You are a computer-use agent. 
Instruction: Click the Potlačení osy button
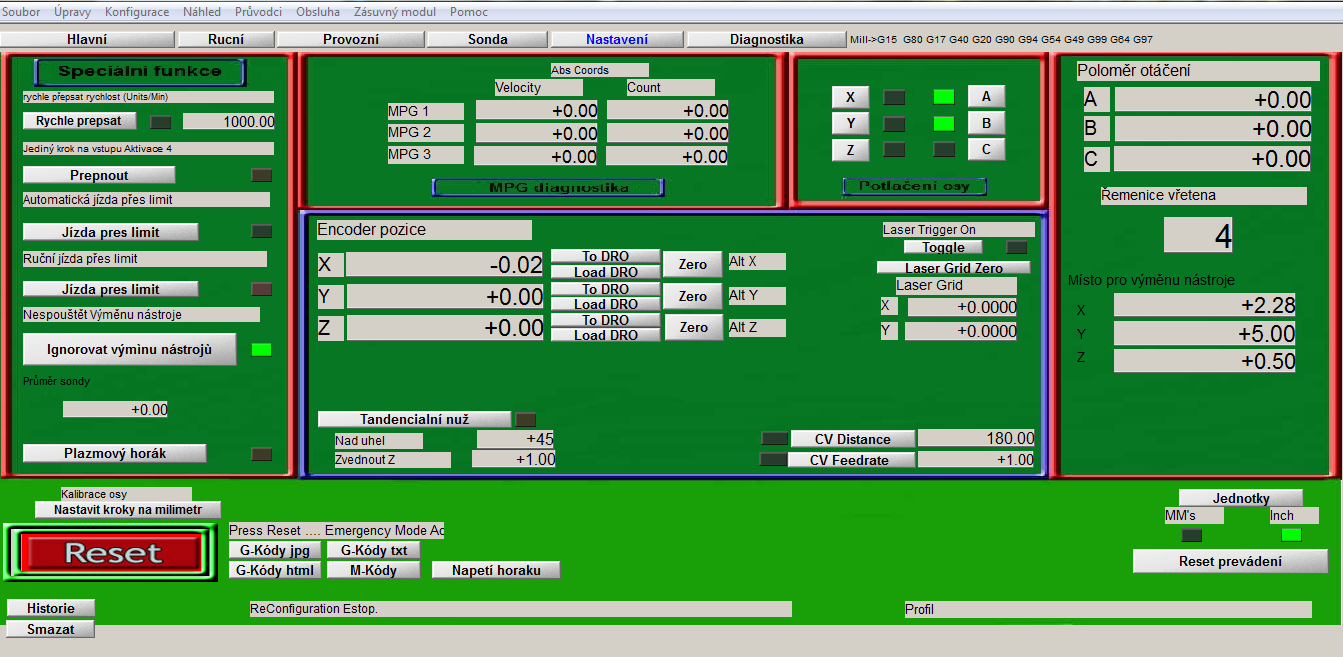coord(914,187)
